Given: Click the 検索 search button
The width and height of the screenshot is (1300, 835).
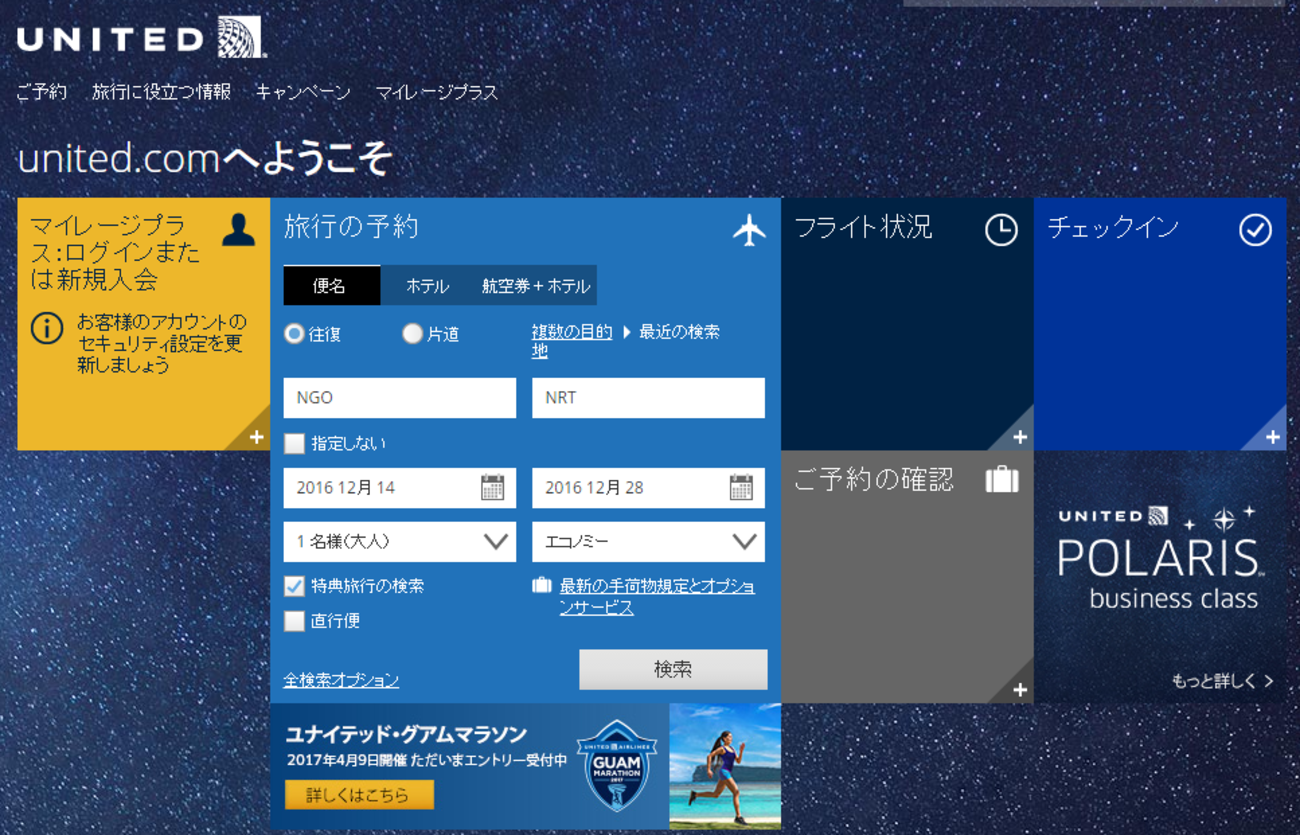Looking at the screenshot, I should point(673,670).
